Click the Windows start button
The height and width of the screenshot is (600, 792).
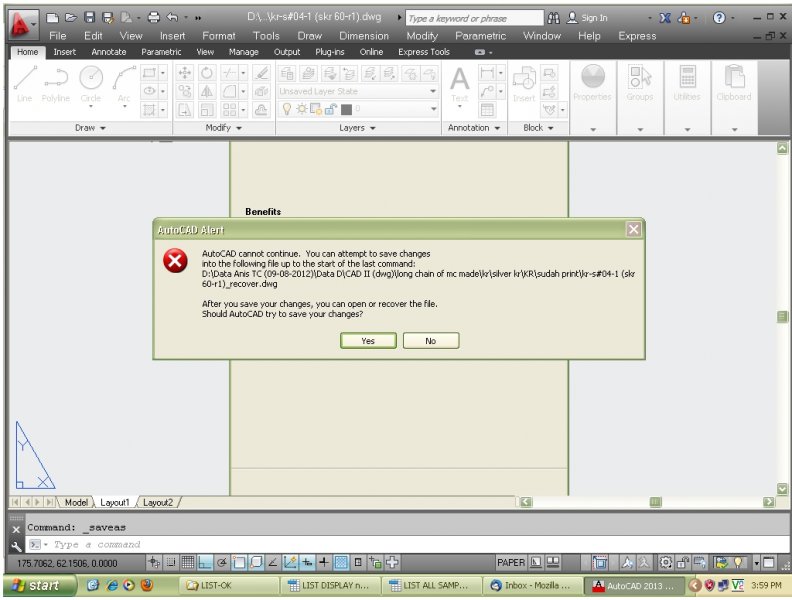point(39,585)
